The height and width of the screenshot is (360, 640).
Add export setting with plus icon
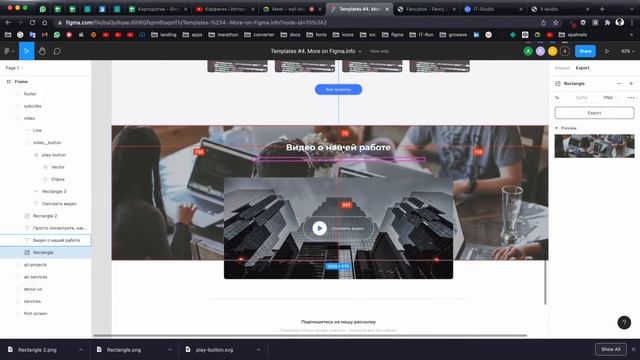pos(631,83)
